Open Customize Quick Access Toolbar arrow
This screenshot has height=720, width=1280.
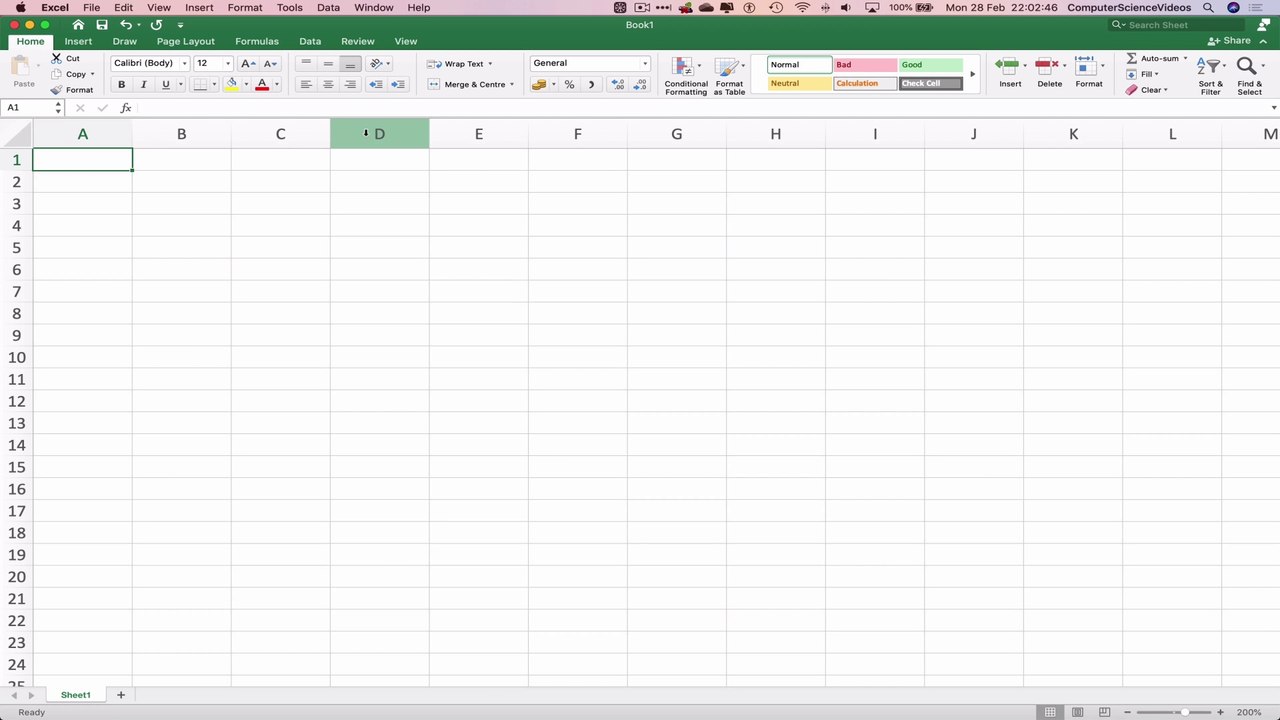(180, 25)
